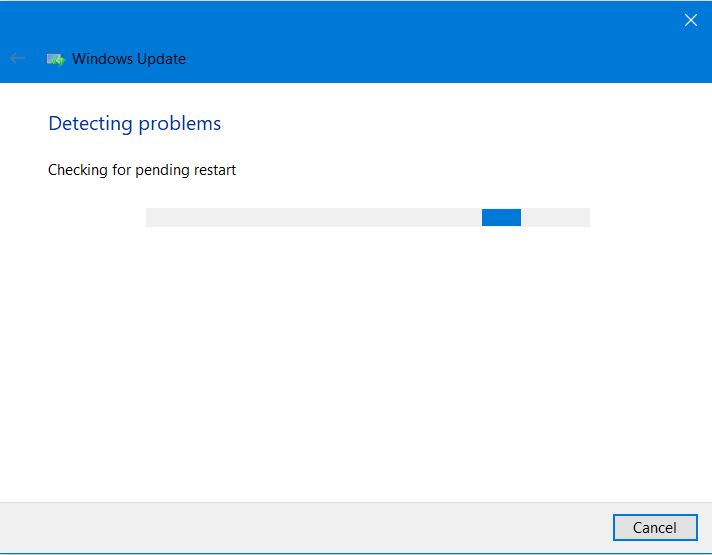Close the troubleshooter window with X
The height and width of the screenshot is (555, 712).
pos(691,20)
